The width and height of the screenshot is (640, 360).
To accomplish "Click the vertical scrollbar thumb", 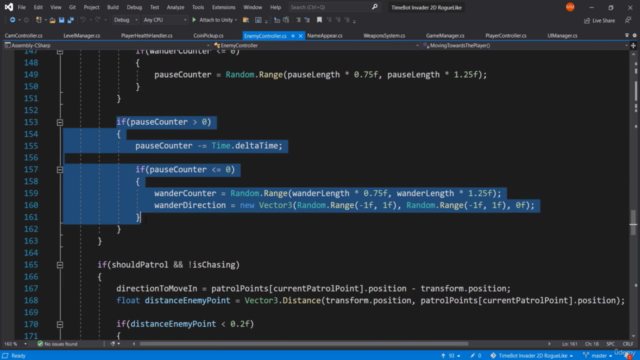I will click(x=633, y=222).
